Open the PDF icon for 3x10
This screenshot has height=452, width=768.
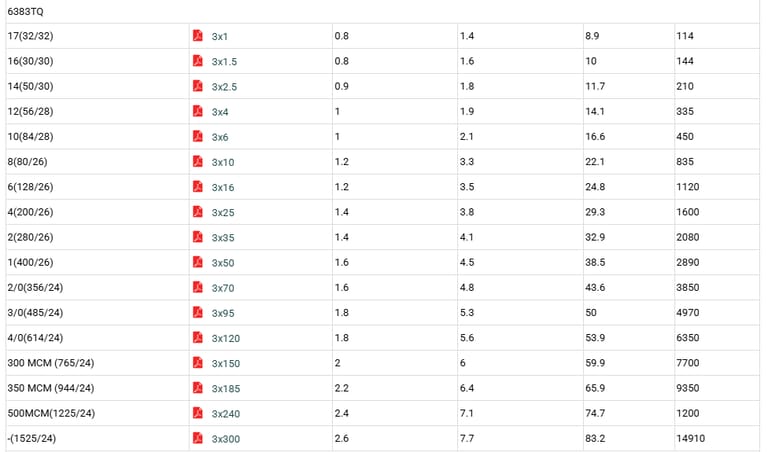pyautogui.click(x=198, y=162)
